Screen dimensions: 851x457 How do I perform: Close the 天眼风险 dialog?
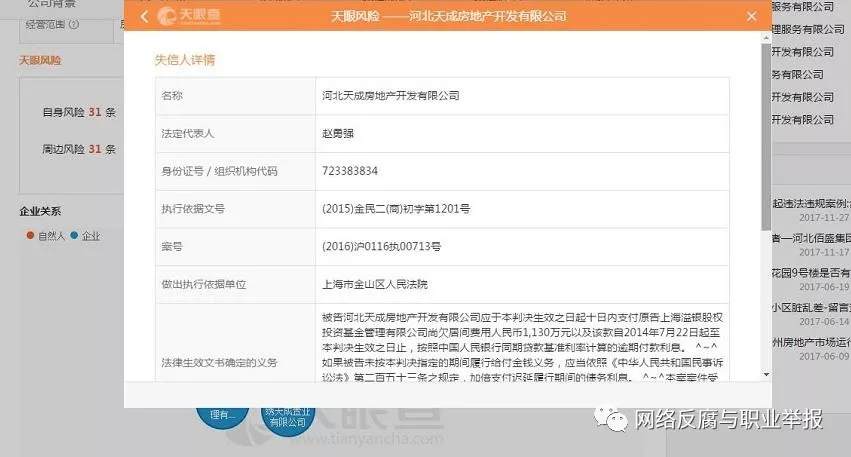click(752, 16)
